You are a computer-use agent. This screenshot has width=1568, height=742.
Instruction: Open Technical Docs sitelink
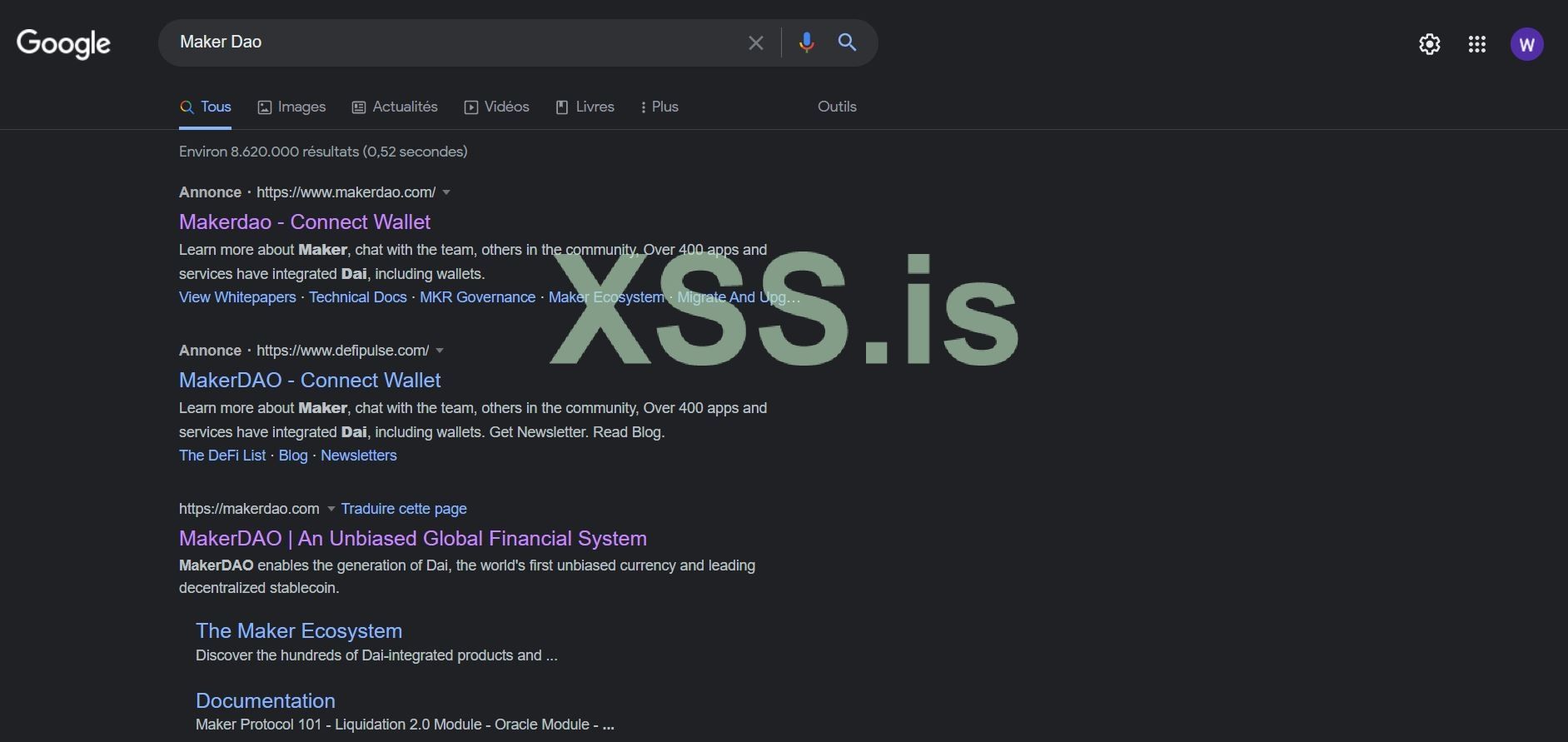click(x=358, y=297)
